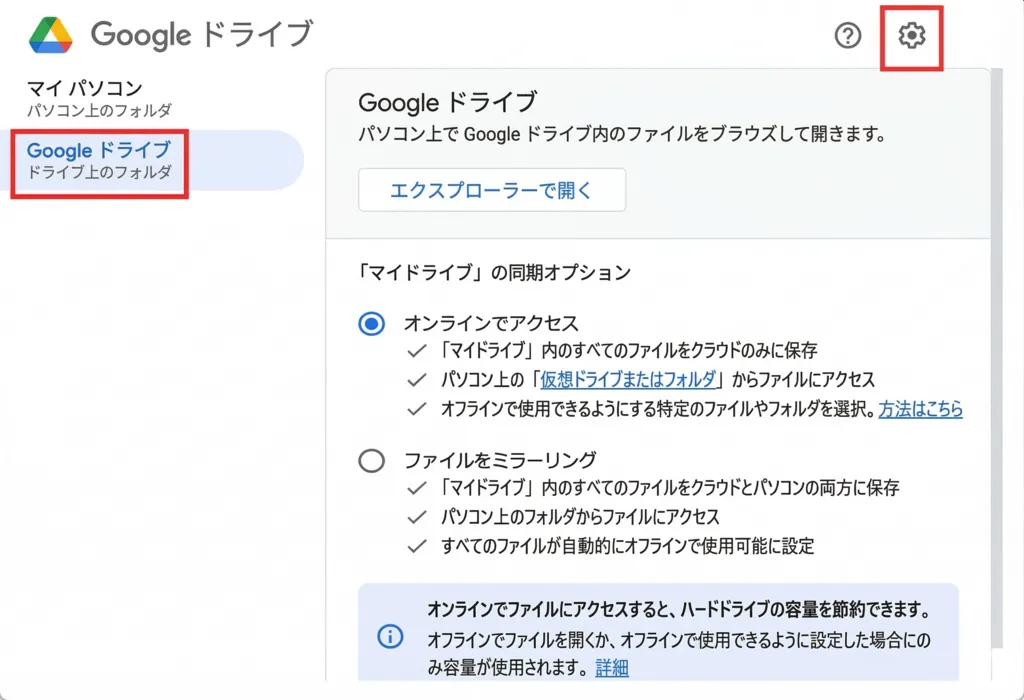Image resolution: width=1024 pixels, height=700 pixels.
Task: Select the オンラインでアクセス radio button
Action: tap(372, 323)
